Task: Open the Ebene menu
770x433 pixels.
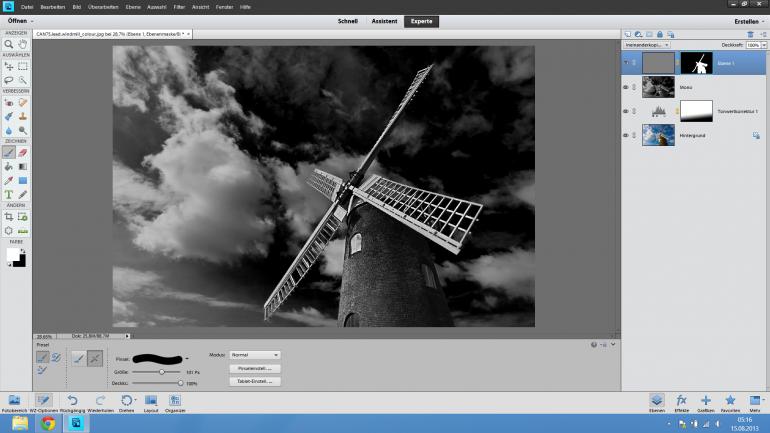Action: coord(133,7)
